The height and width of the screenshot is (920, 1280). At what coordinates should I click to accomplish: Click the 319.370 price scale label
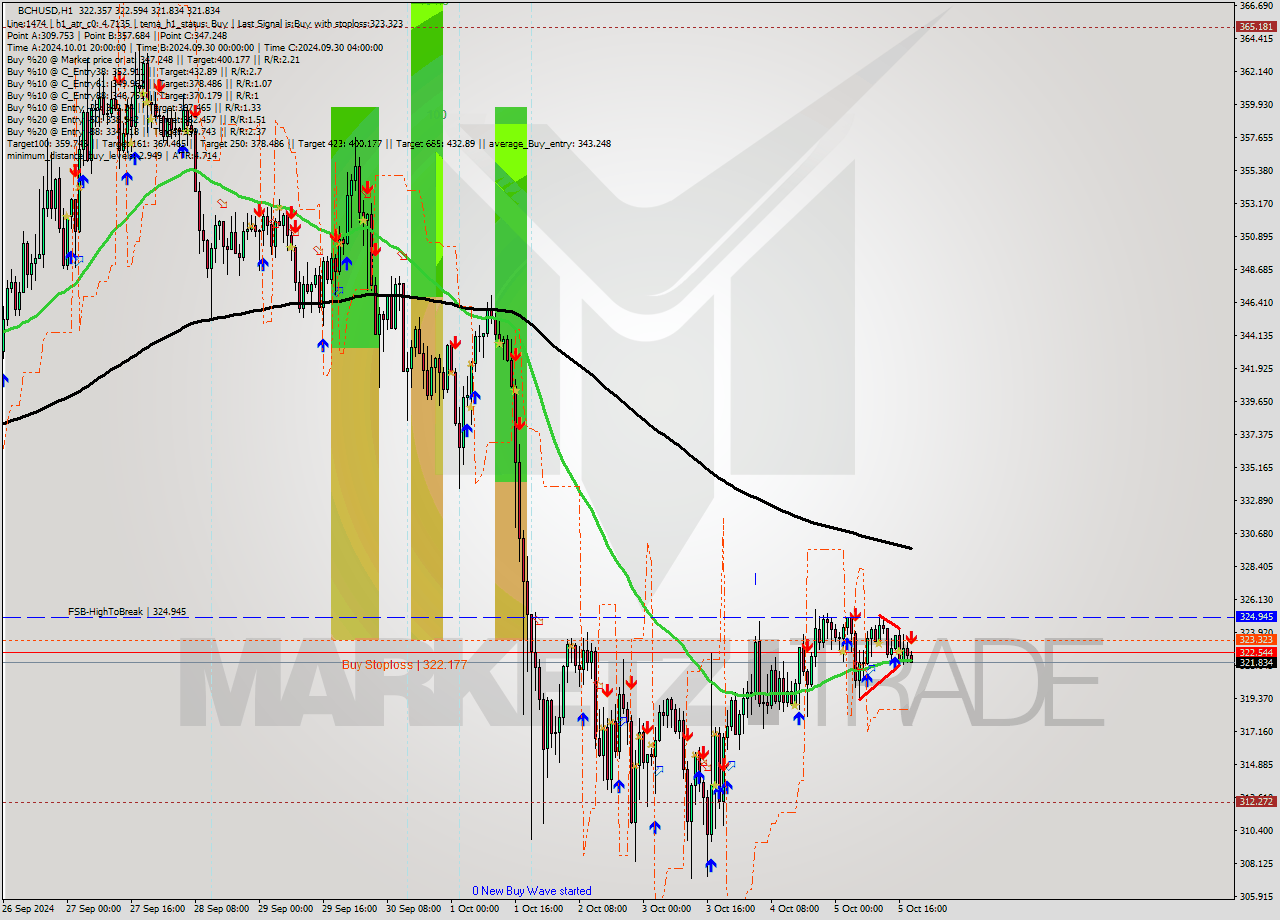point(1257,698)
